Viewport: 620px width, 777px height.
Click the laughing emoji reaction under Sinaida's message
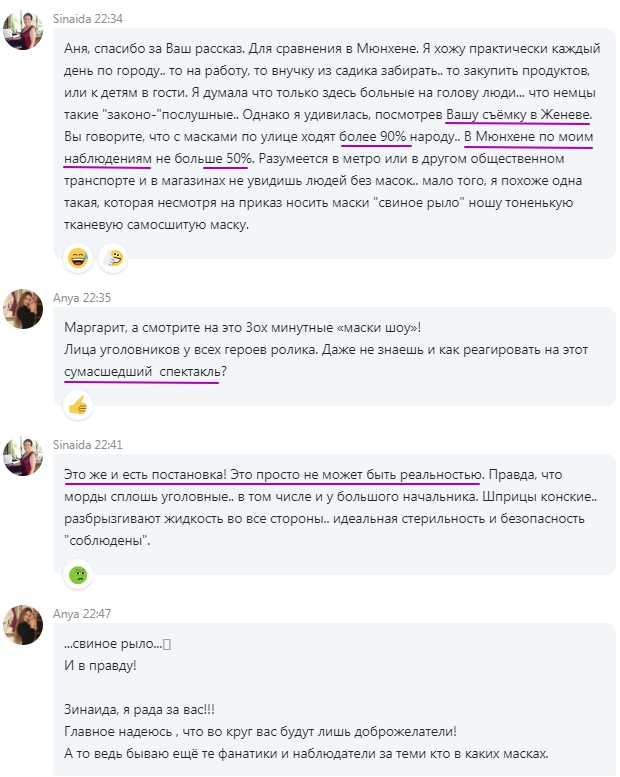tap(78, 260)
